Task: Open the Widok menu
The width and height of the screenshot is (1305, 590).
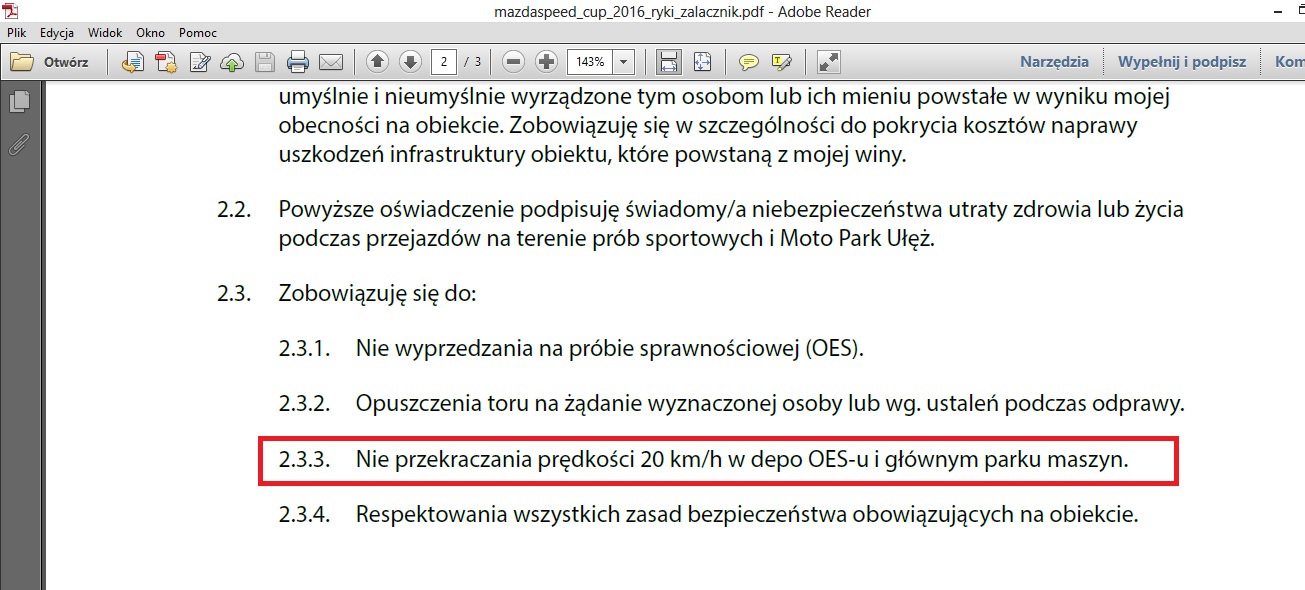Action: click(x=105, y=33)
